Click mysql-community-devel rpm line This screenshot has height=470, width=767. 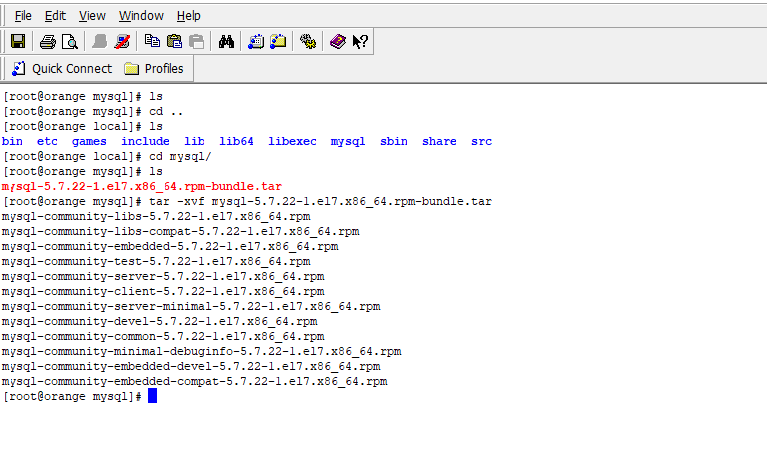pyautogui.click(x=159, y=321)
